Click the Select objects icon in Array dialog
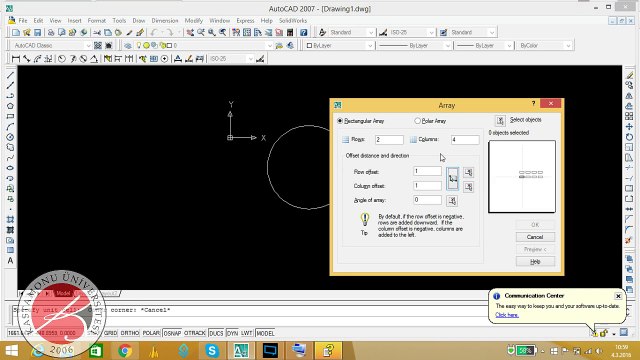640x360 pixels. (x=500, y=120)
